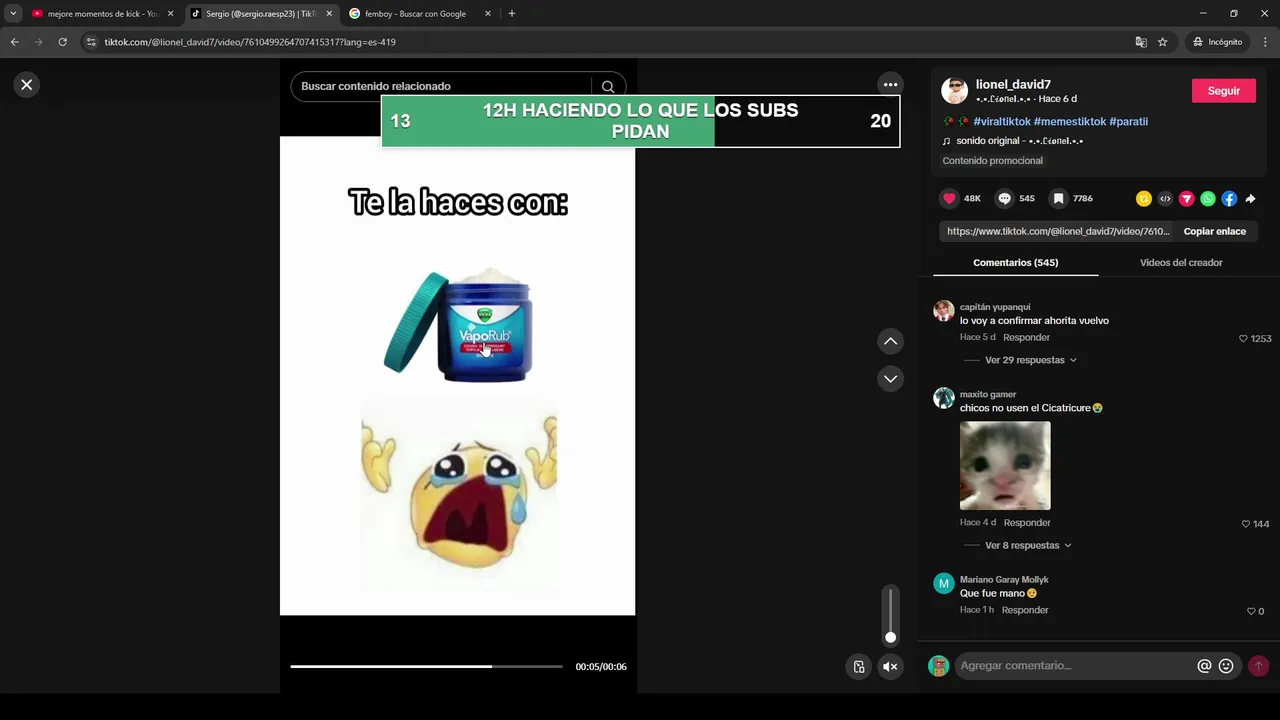
Task: Expand Ver 29 respuestas
Action: tap(1030, 360)
